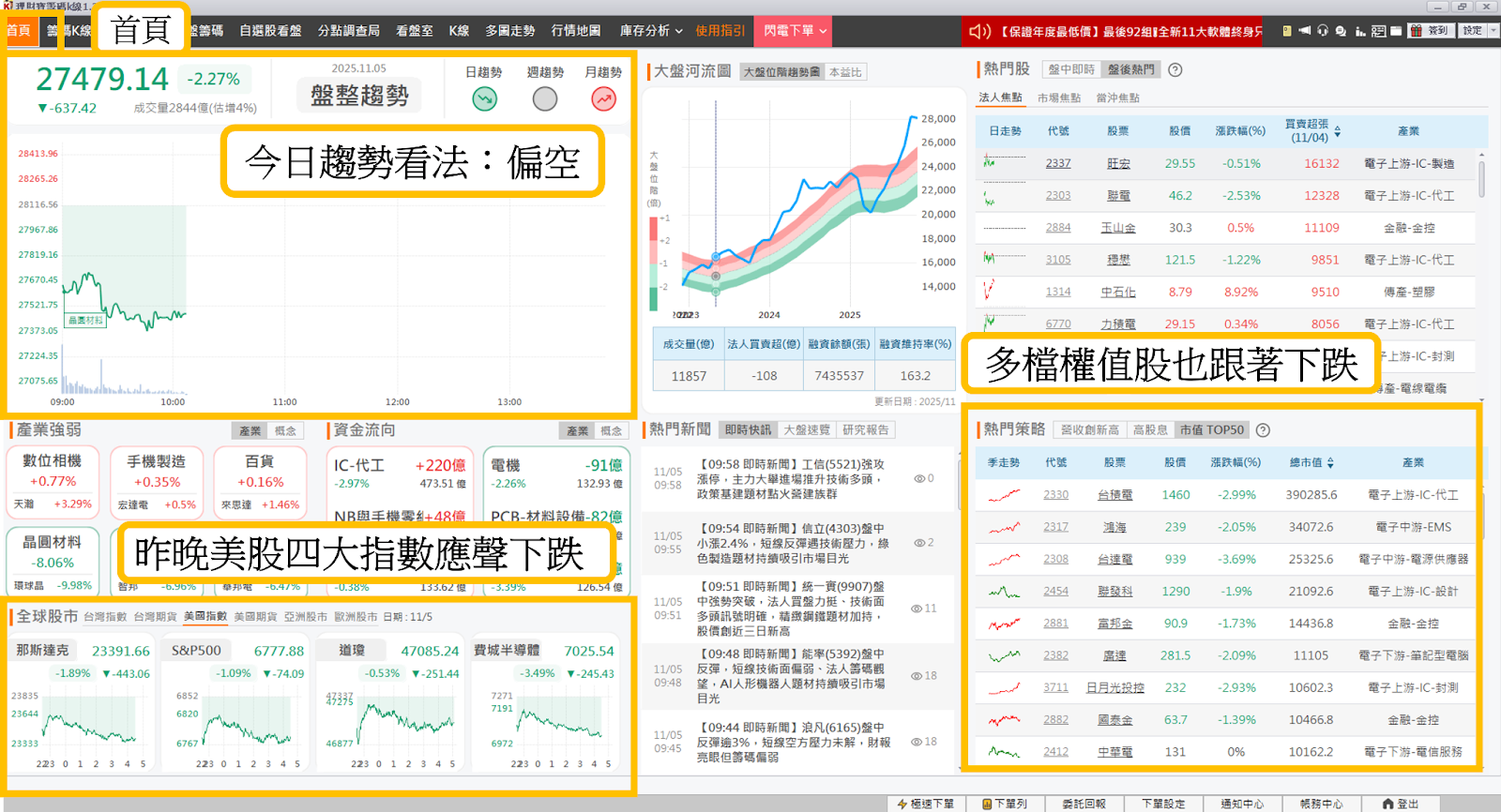Select the 大盤速覽 news tab
The width and height of the screenshot is (1501, 812).
click(x=807, y=430)
